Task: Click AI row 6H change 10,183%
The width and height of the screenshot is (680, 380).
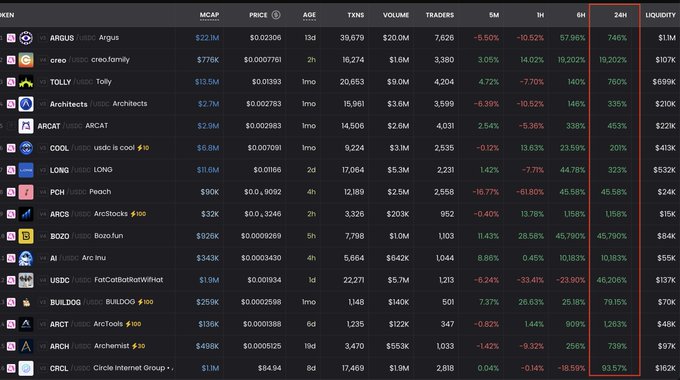Action: [572, 258]
